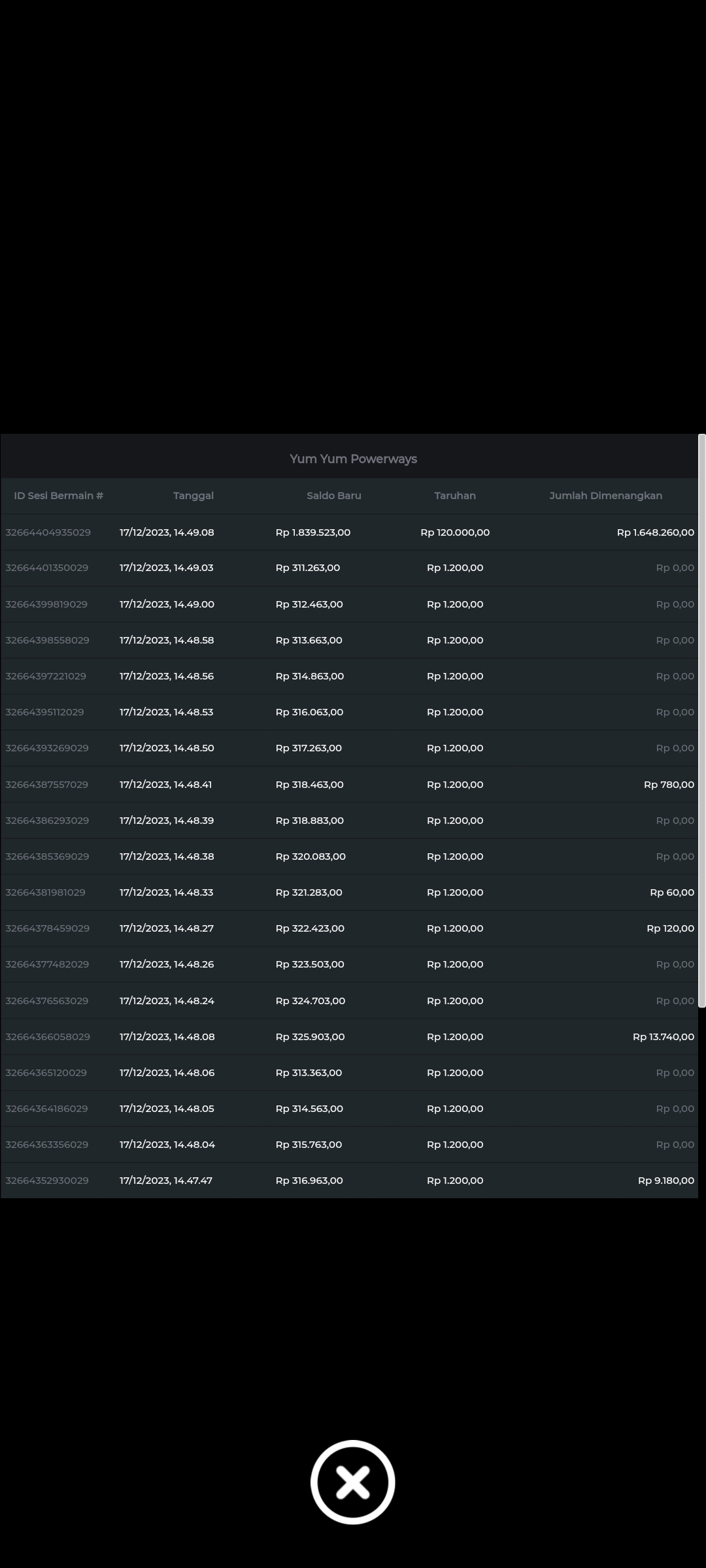Click the Rp 13.740,00 win amount
The height and width of the screenshot is (1568, 706).
[x=663, y=1037]
